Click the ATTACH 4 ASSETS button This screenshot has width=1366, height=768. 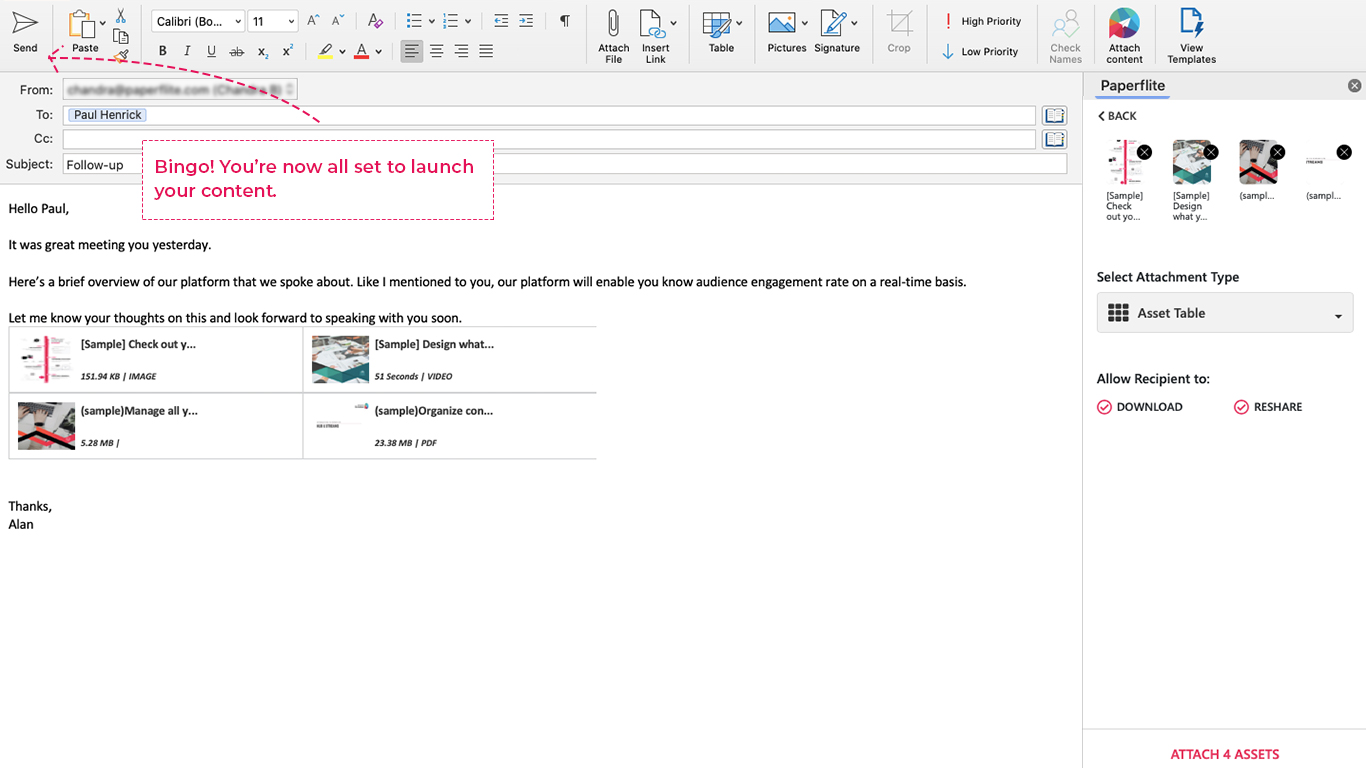click(x=1225, y=754)
